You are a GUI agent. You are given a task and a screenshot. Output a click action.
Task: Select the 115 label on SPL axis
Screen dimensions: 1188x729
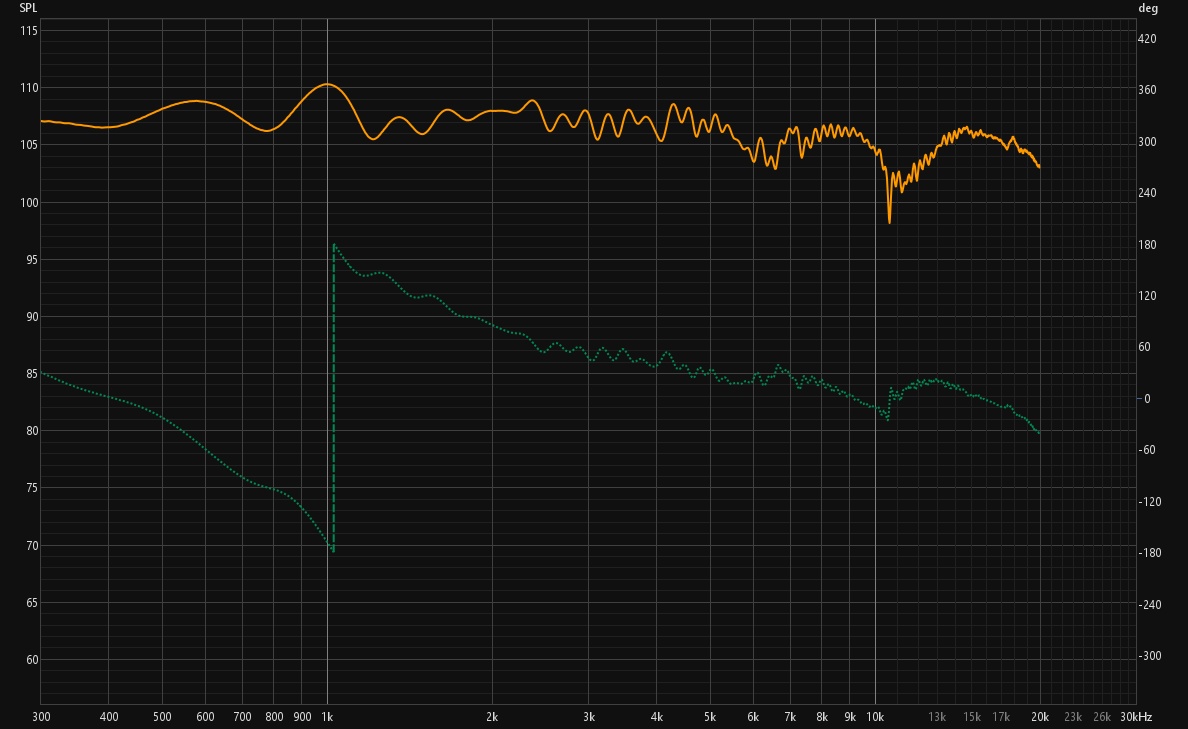[29, 30]
